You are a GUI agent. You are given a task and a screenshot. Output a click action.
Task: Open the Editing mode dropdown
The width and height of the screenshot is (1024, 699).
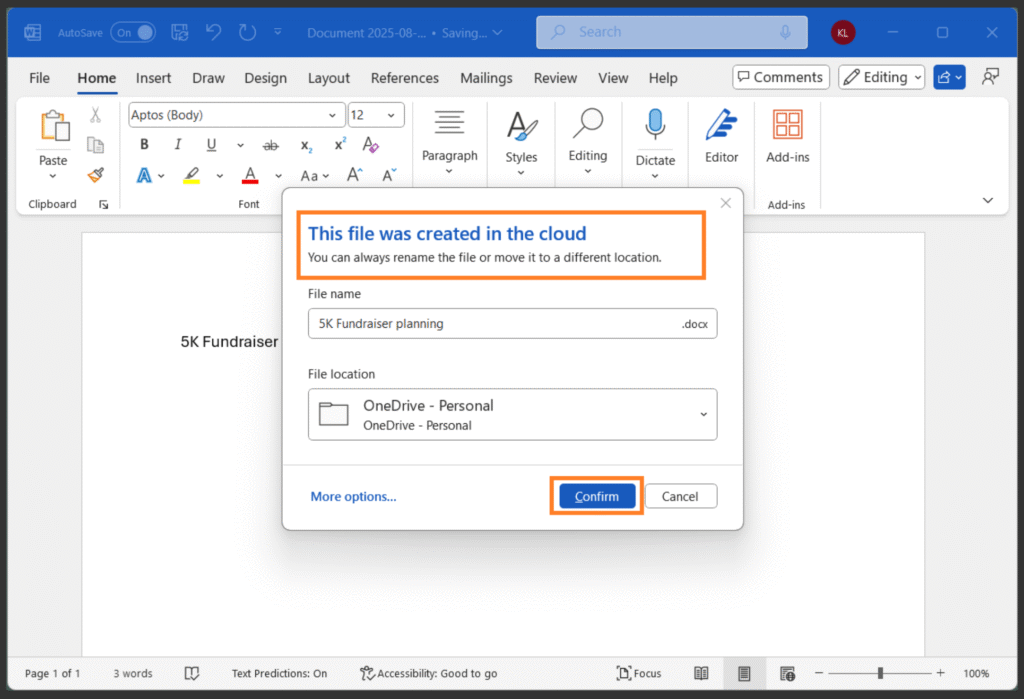[x=881, y=77]
